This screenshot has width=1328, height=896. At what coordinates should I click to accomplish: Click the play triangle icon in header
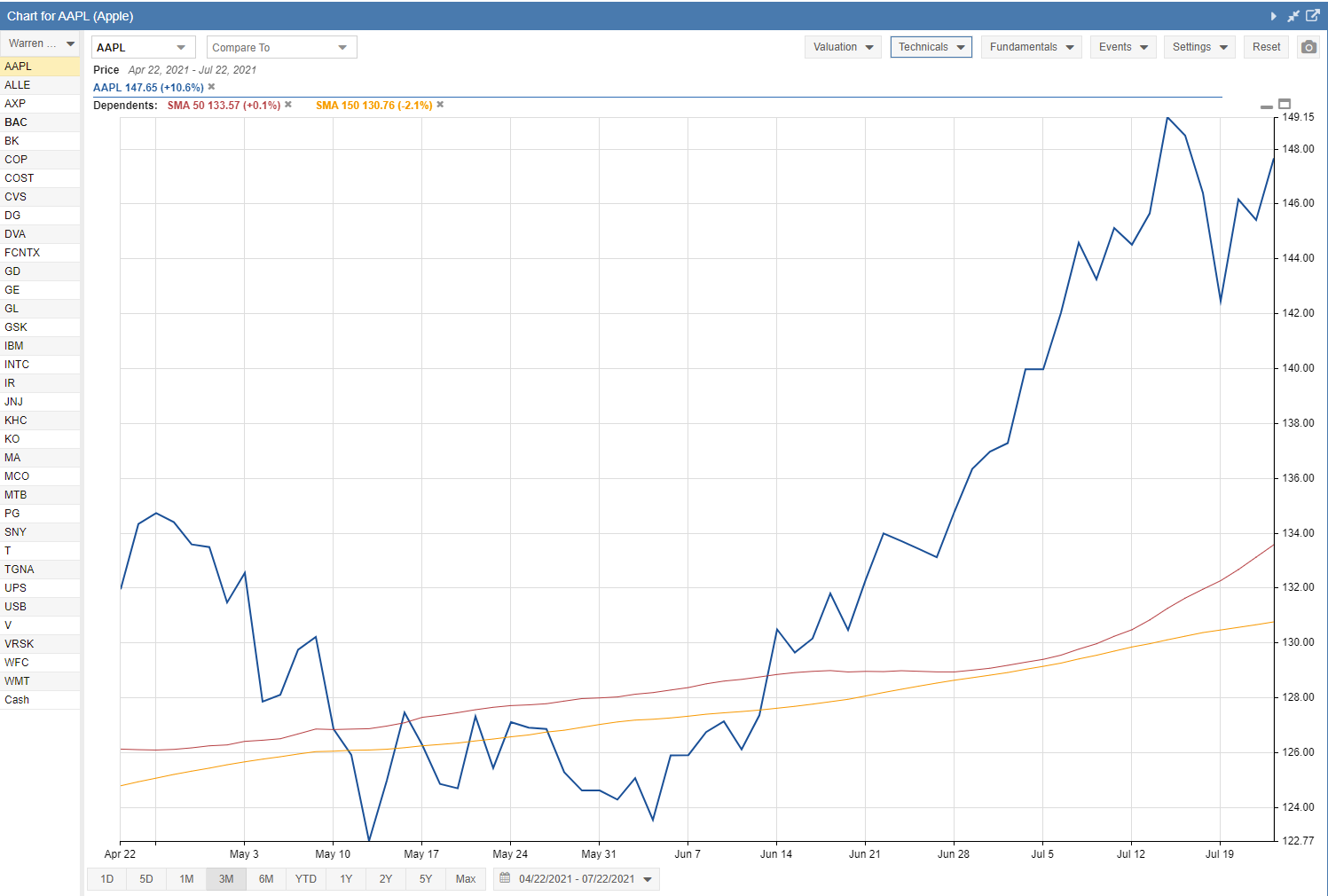(1273, 16)
